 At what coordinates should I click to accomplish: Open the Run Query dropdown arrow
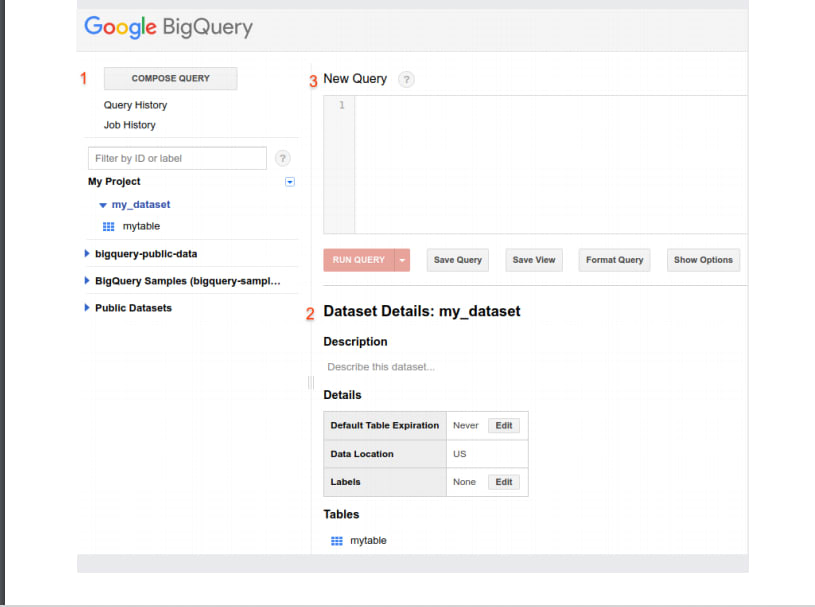402,260
